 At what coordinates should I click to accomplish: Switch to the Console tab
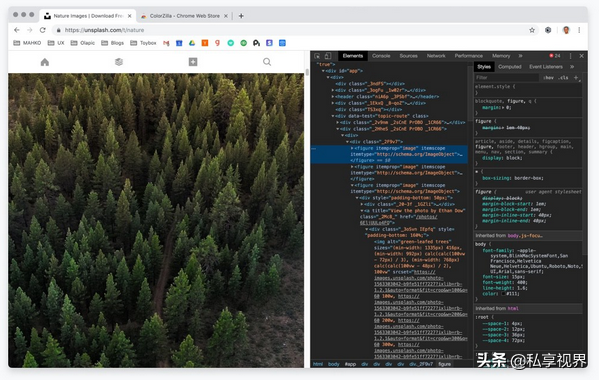[381, 56]
